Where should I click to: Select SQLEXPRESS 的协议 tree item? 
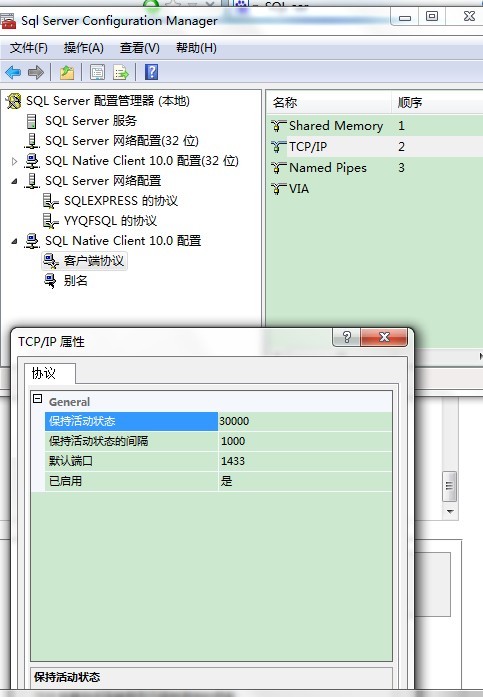point(120,201)
